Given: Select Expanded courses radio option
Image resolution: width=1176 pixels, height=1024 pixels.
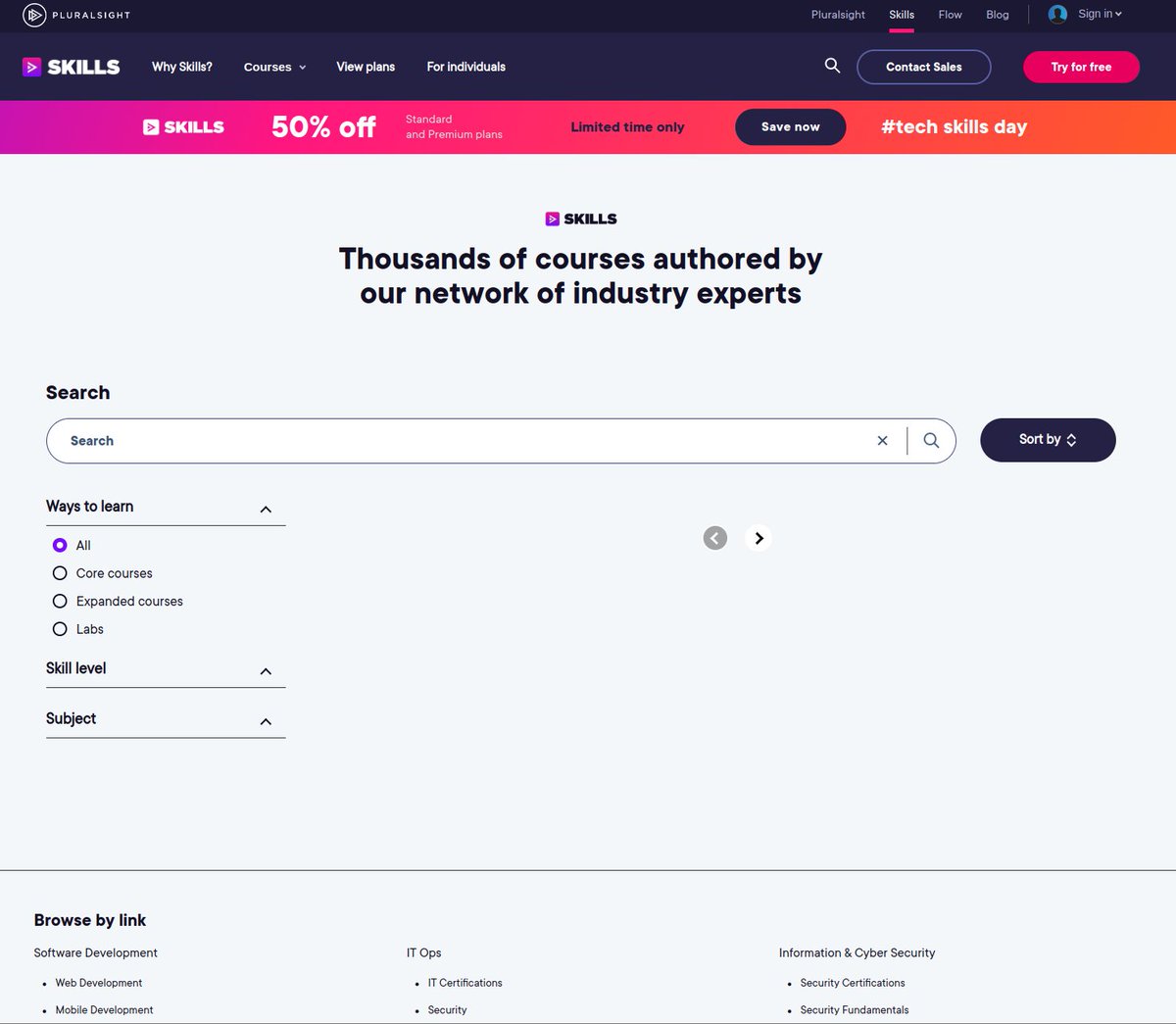Looking at the screenshot, I should [x=60, y=601].
